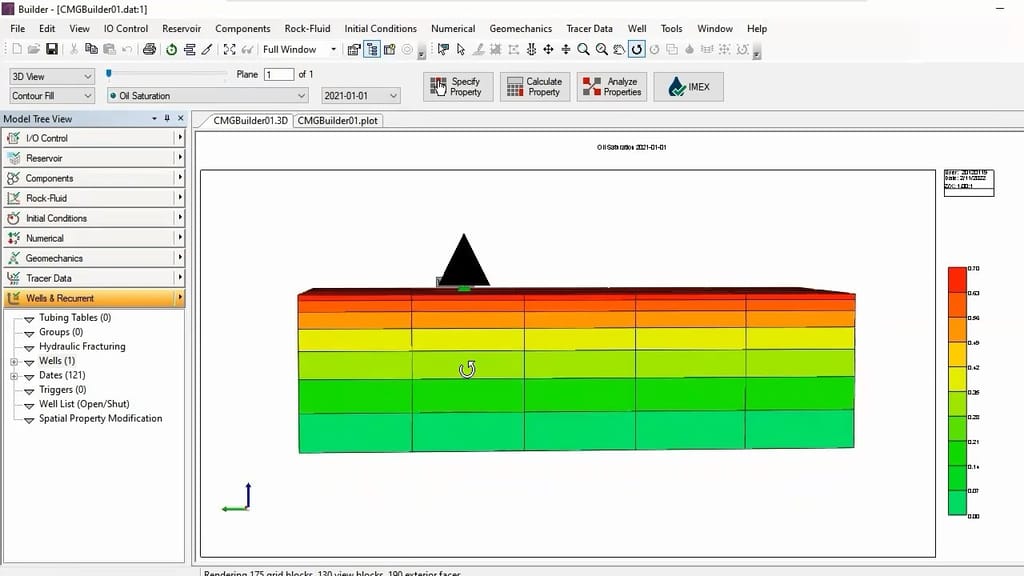Click the Print icon
Image resolution: width=1024 pixels, height=576 pixels.
click(x=150, y=50)
